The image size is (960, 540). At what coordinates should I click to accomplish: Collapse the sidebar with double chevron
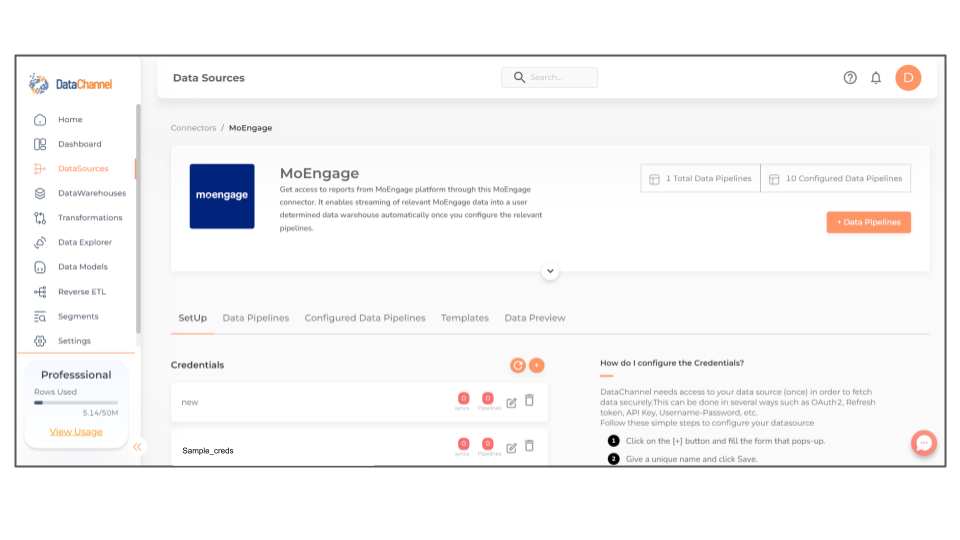137,447
